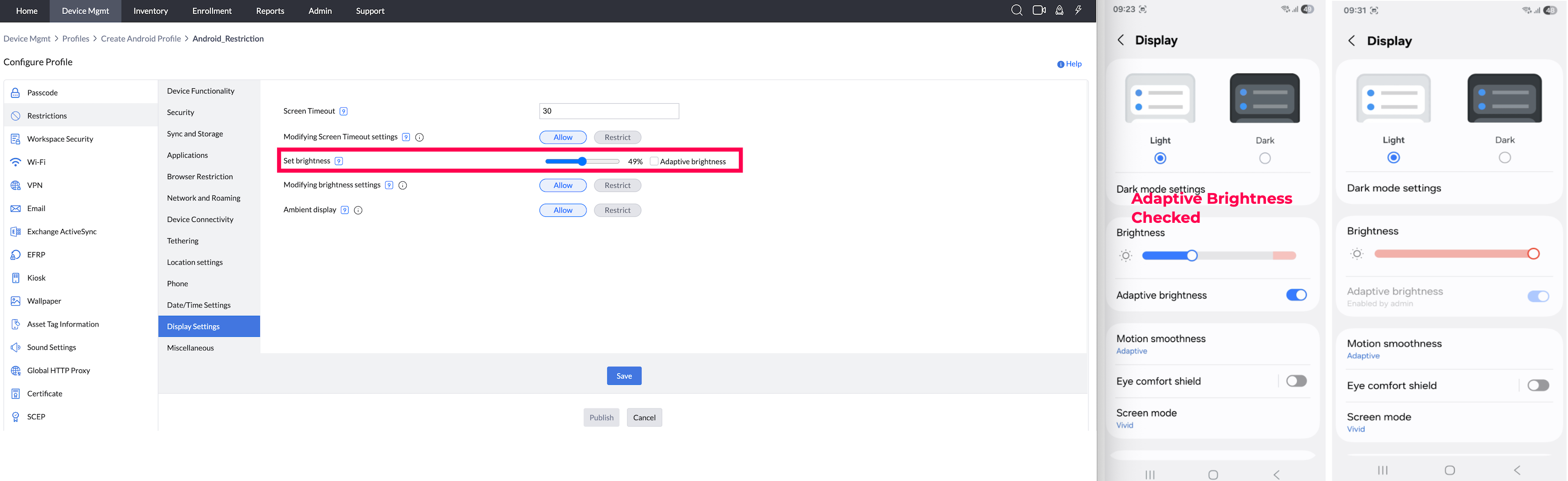Viewport: 1568px width, 481px height.
Task: Click the Workspace Security icon
Action: point(16,139)
